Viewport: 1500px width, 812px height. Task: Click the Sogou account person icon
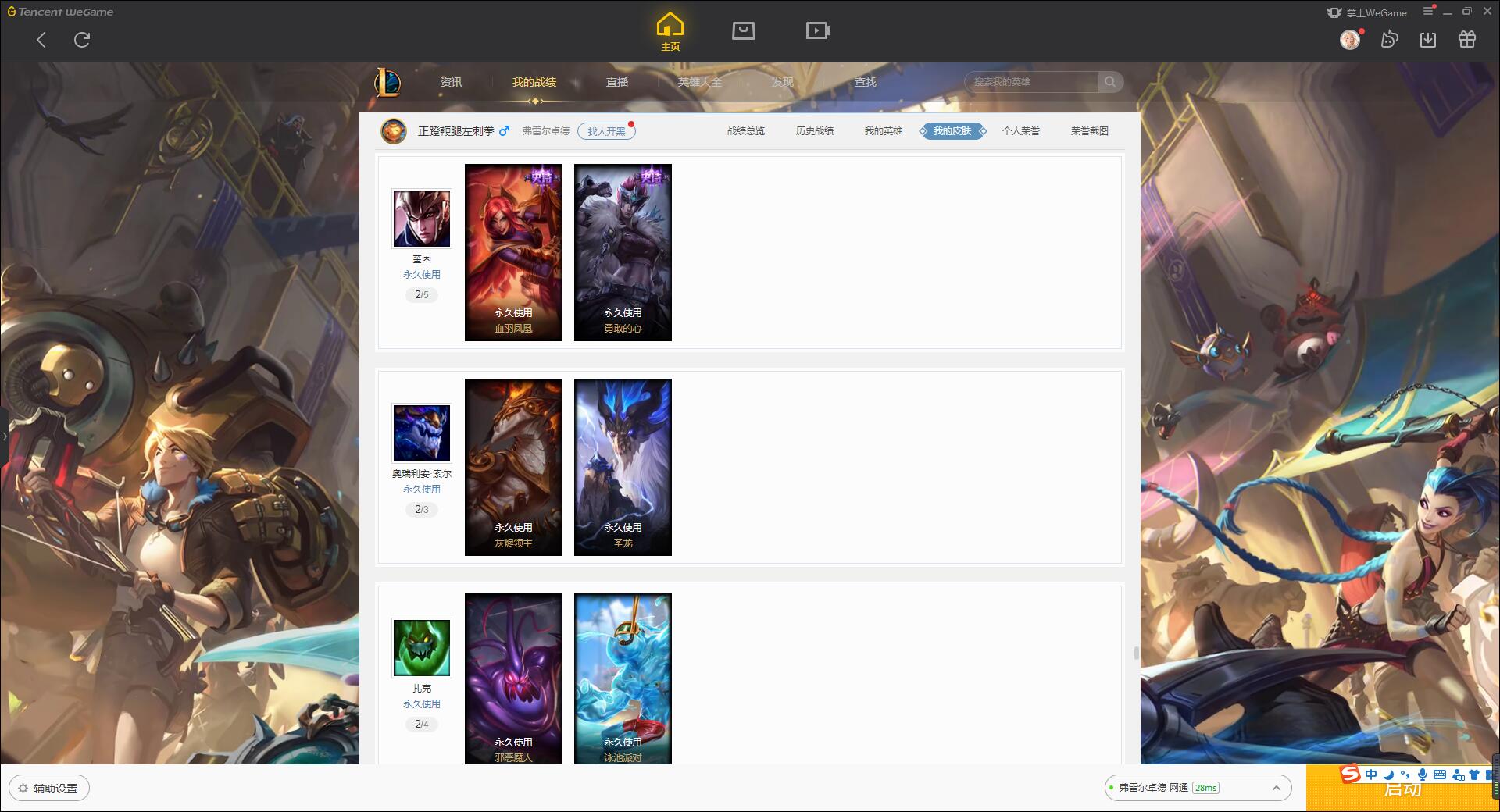[x=1458, y=775]
